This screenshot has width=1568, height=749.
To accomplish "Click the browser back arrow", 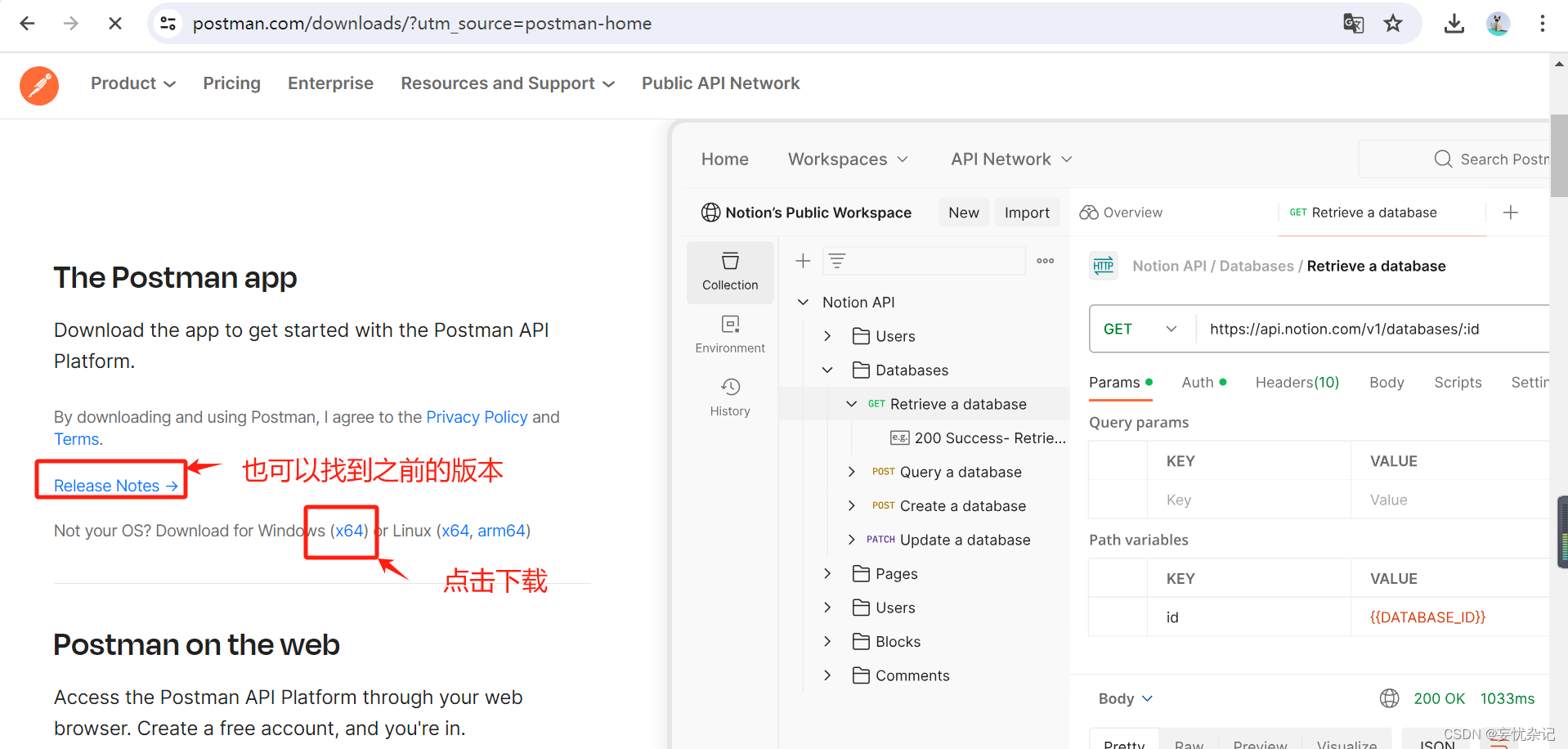I will coord(27,24).
